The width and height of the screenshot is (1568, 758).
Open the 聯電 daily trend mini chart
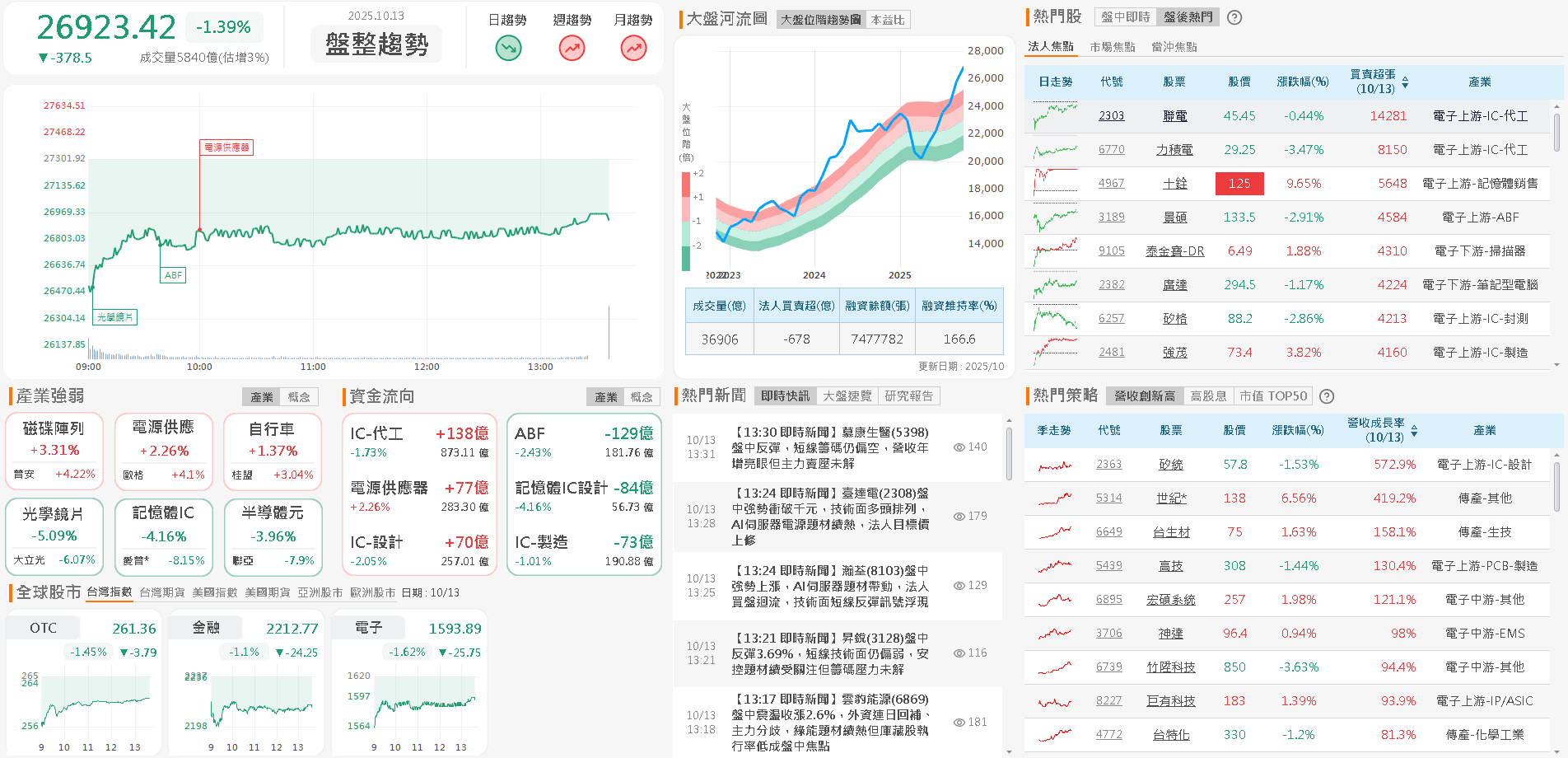point(1055,116)
